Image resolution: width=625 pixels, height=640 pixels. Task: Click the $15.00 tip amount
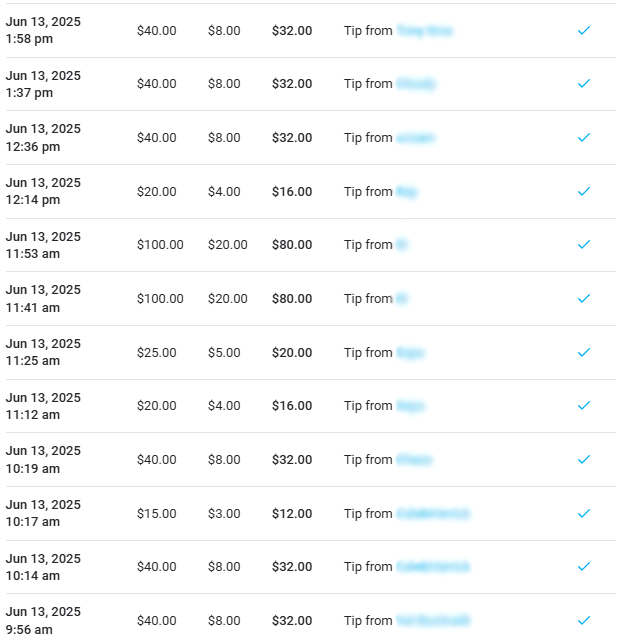(x=156, y=514)
